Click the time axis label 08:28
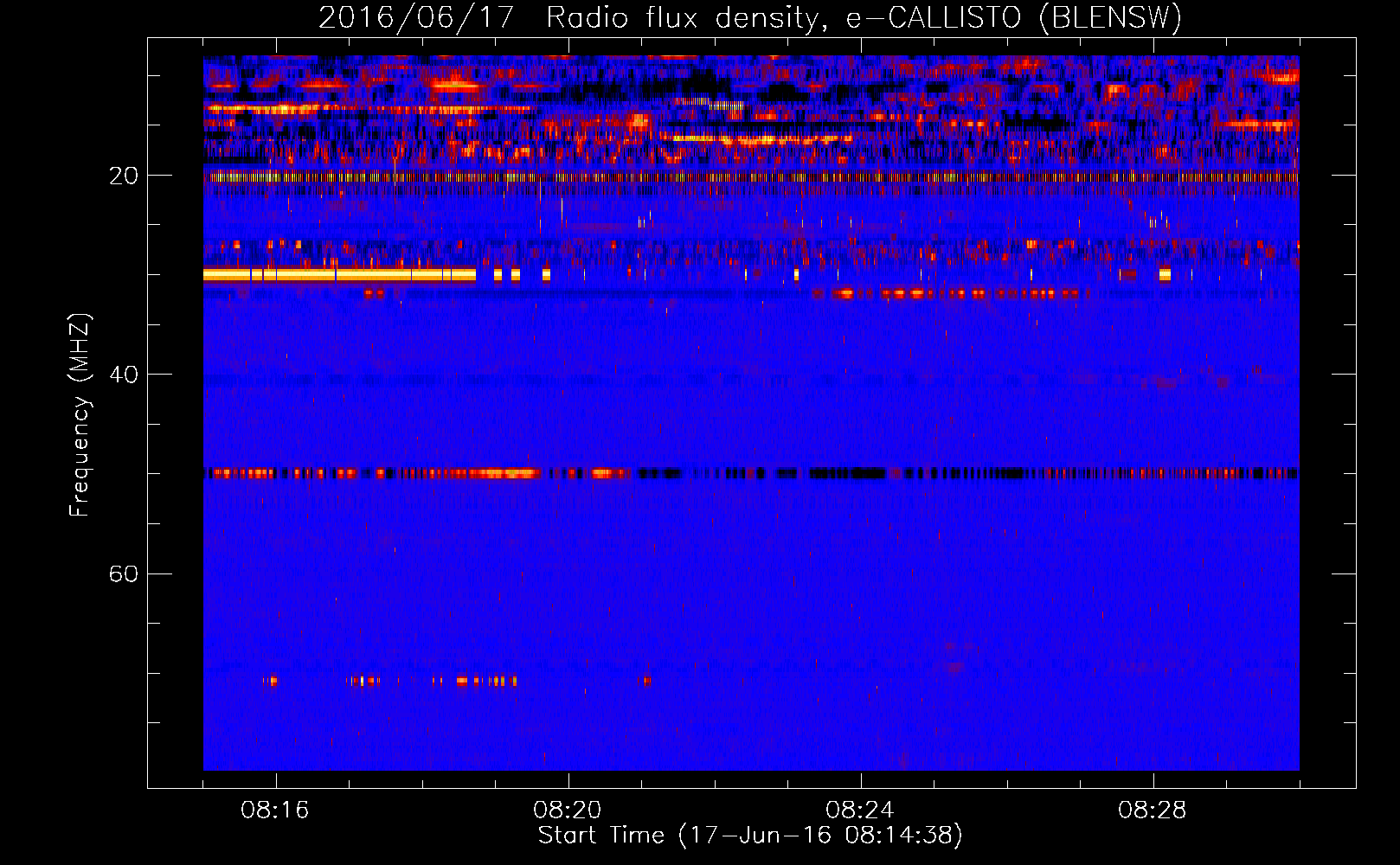 coord(1153,811)
